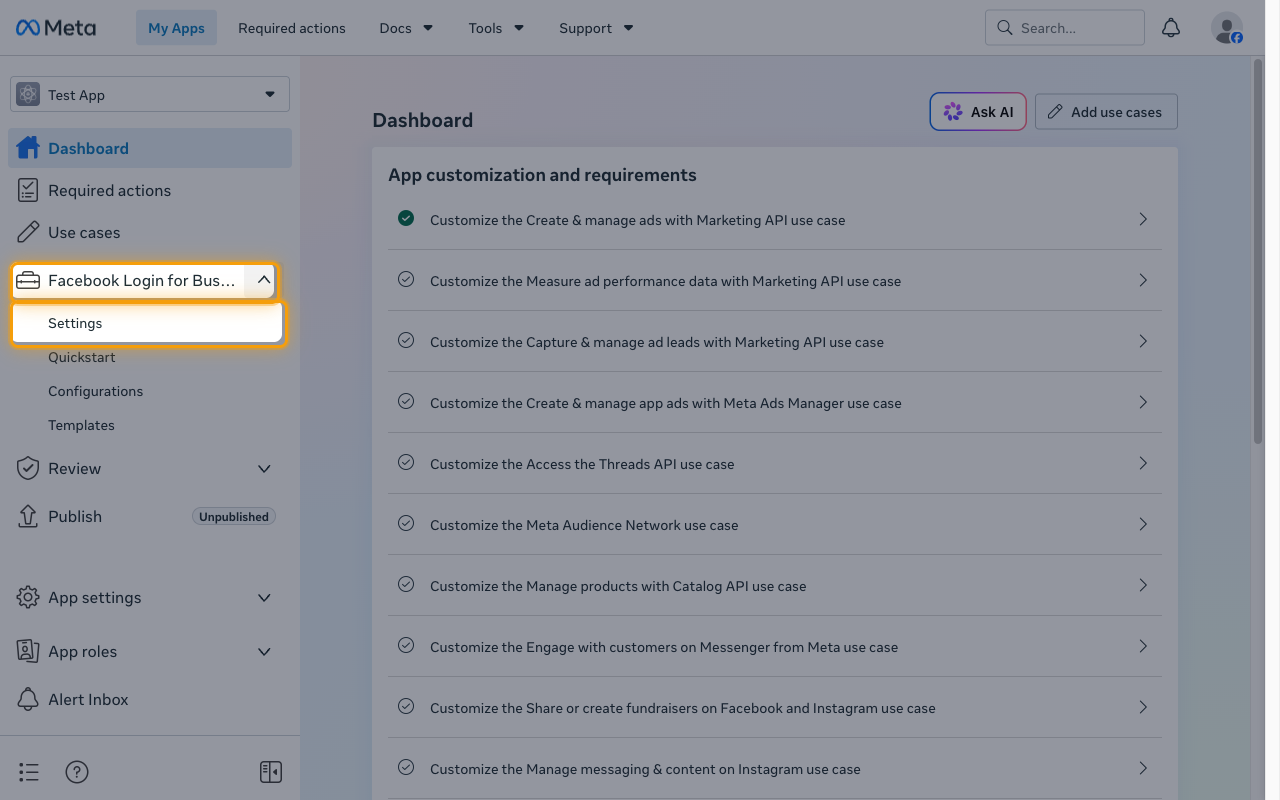Click the Use cases pencil icon

(28, 232)
